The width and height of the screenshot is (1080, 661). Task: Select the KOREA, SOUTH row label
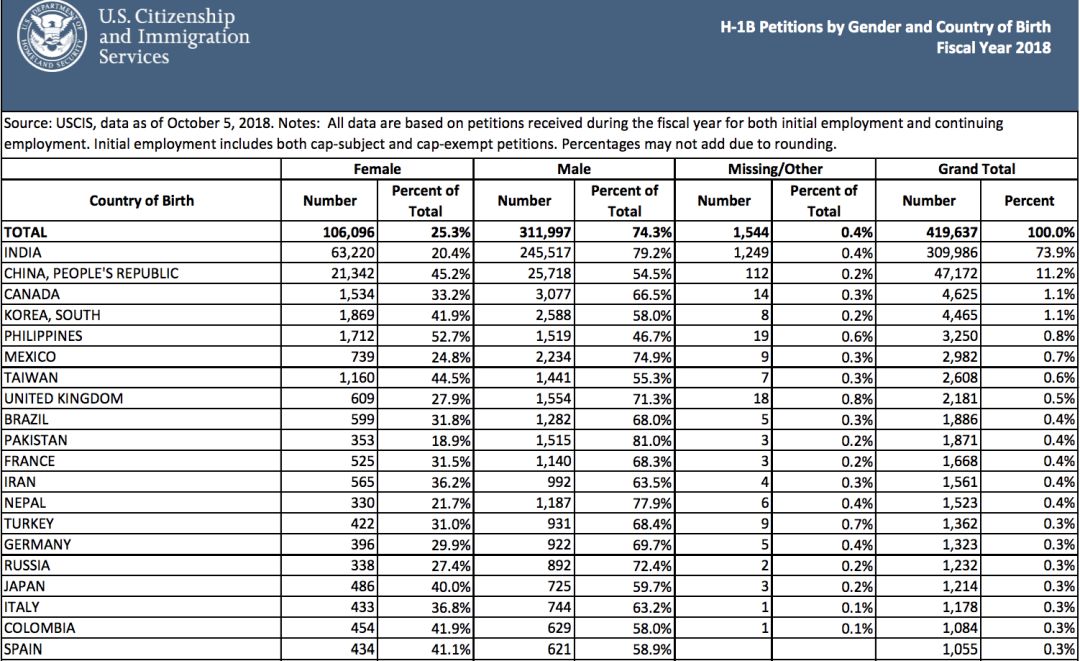52,315
